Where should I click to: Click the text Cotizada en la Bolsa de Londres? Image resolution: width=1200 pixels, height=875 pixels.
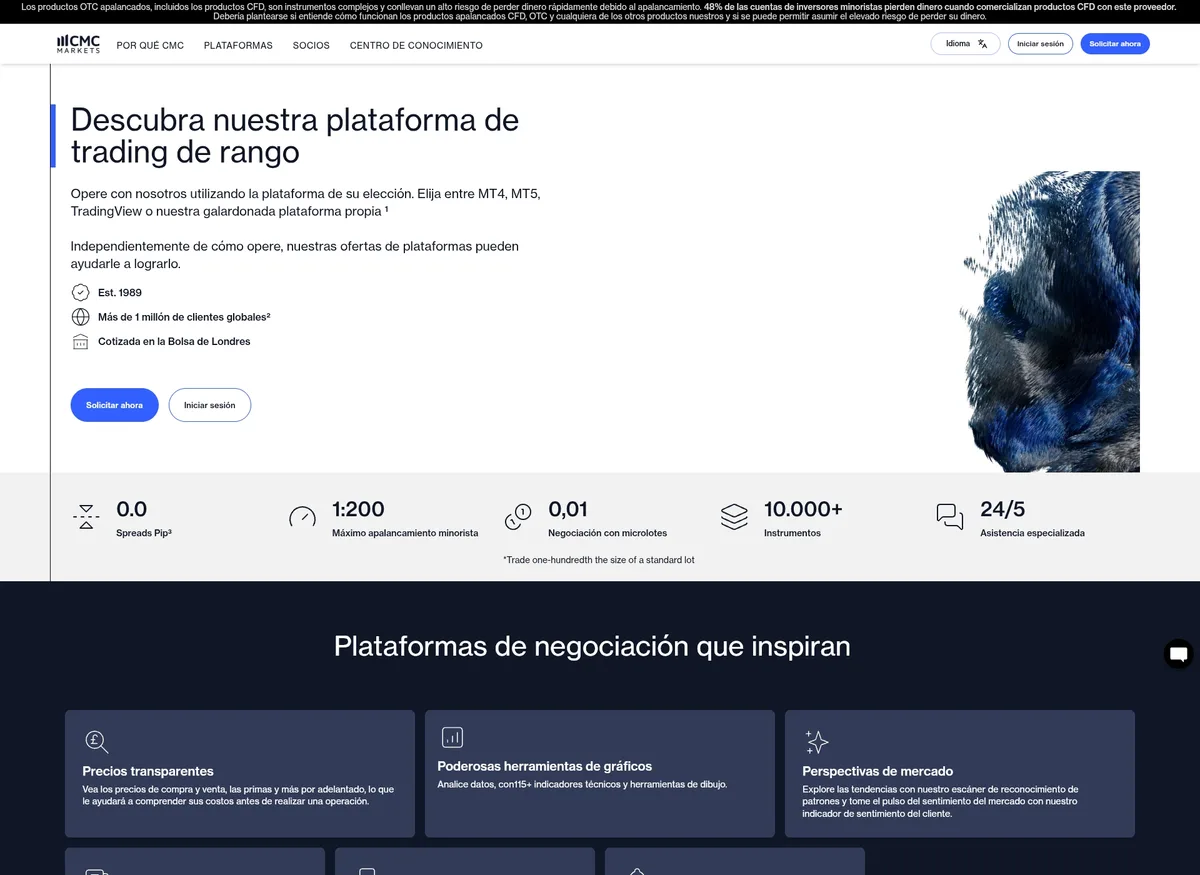174,341
